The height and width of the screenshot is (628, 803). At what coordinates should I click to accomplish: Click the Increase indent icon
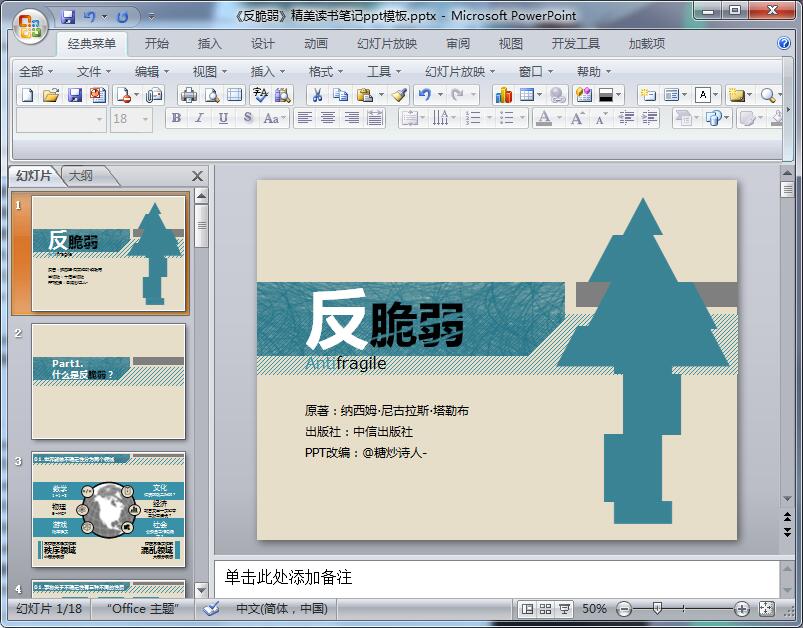coord(649,119)
